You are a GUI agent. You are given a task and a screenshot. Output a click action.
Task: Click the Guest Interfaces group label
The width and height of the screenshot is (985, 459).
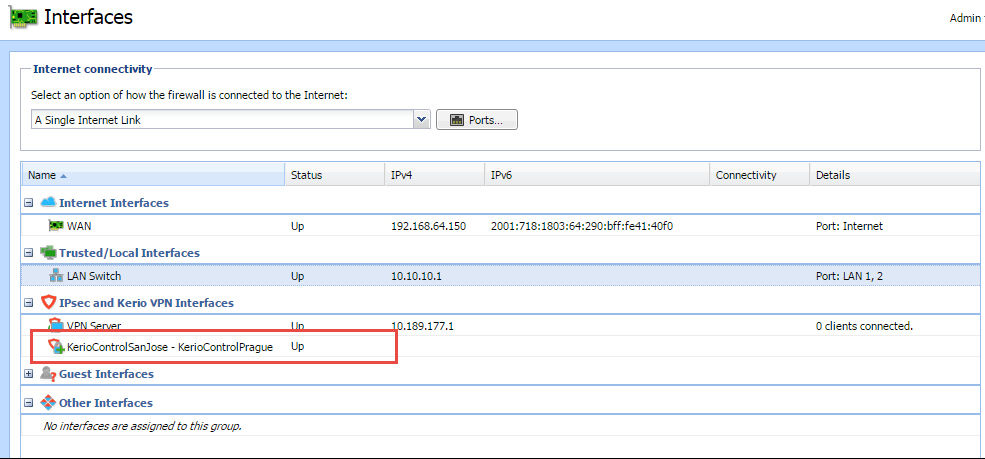pyautogui.click(x=106, y=374)
